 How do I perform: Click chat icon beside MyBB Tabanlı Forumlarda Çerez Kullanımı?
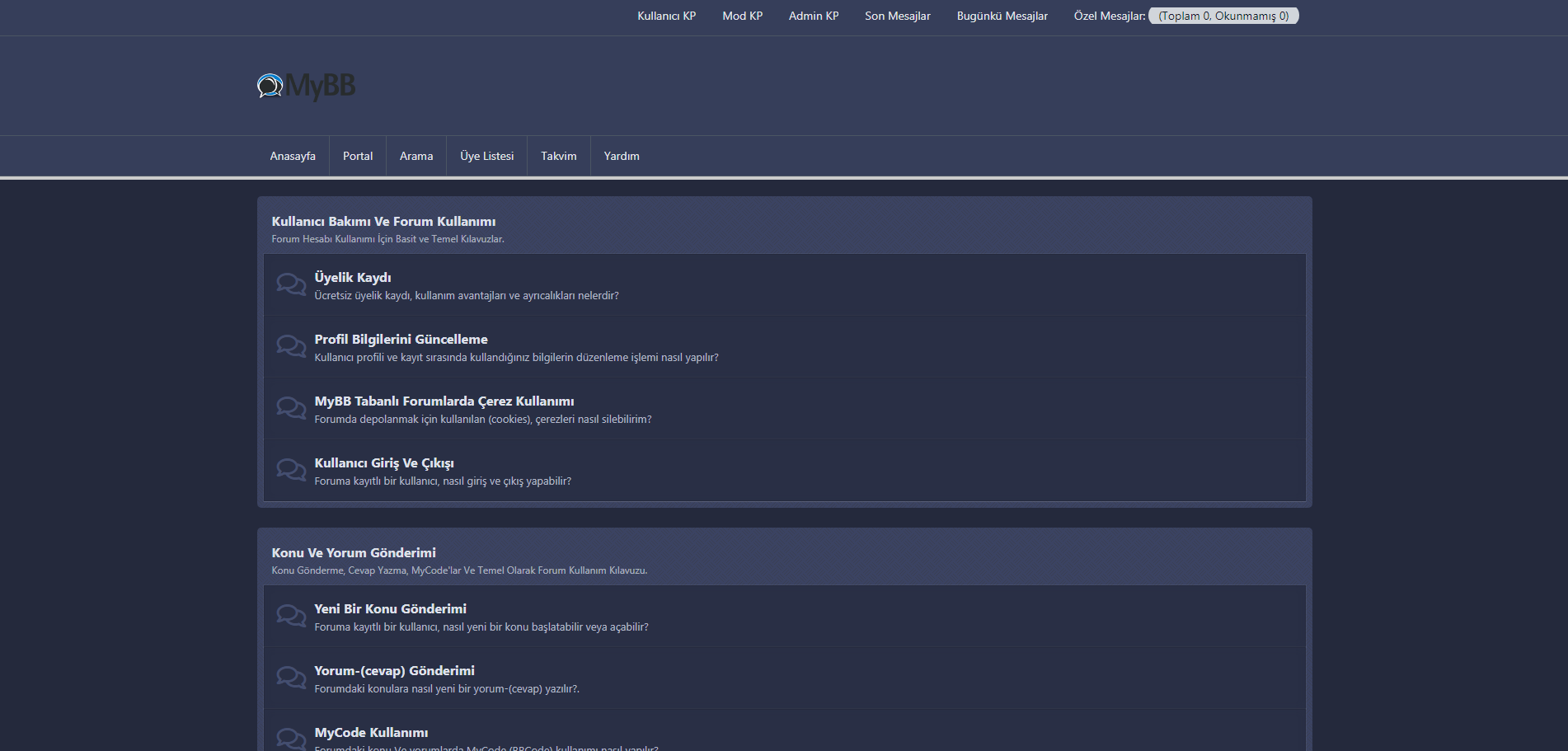[x=291, y=408]
